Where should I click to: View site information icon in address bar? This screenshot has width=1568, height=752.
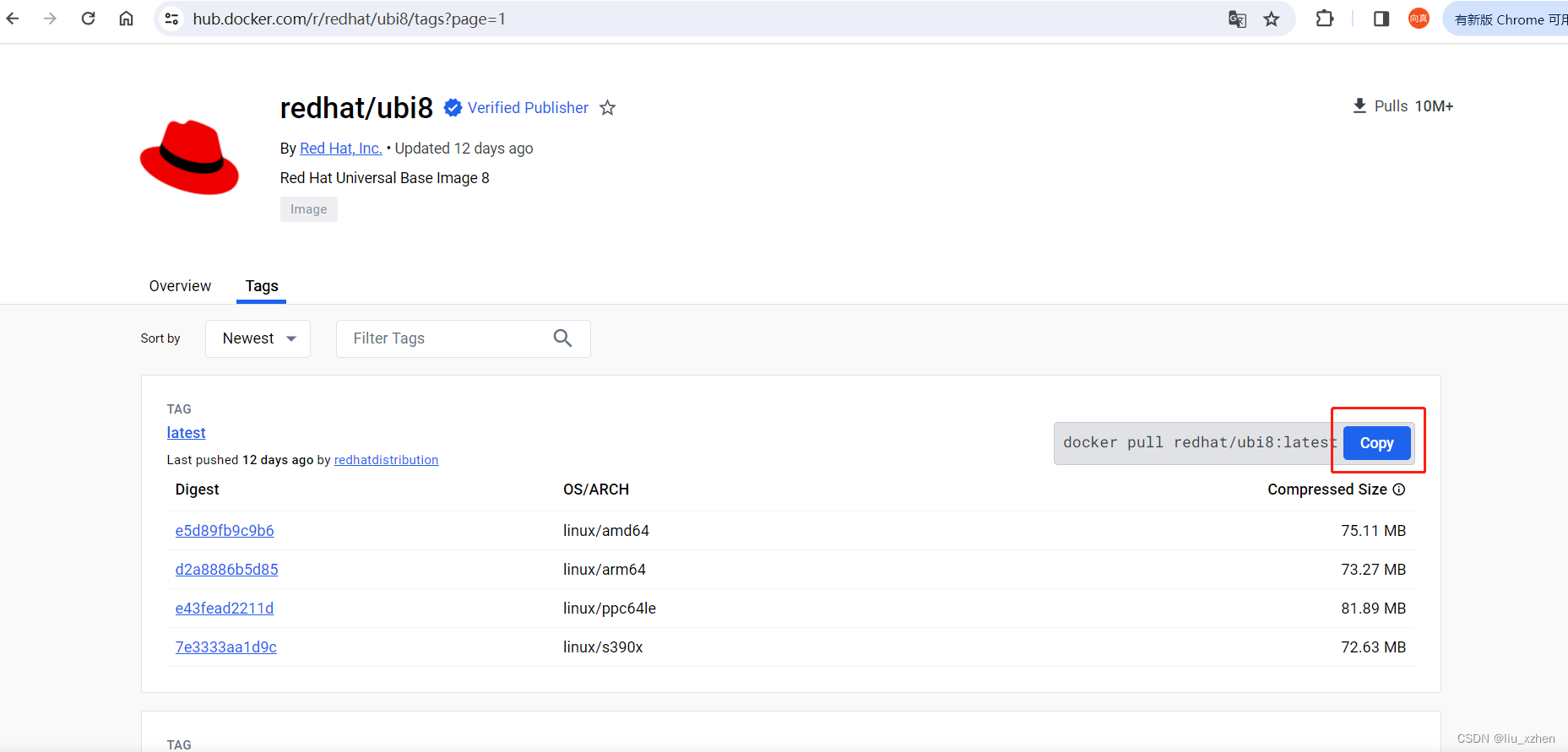tap(172, 19)
